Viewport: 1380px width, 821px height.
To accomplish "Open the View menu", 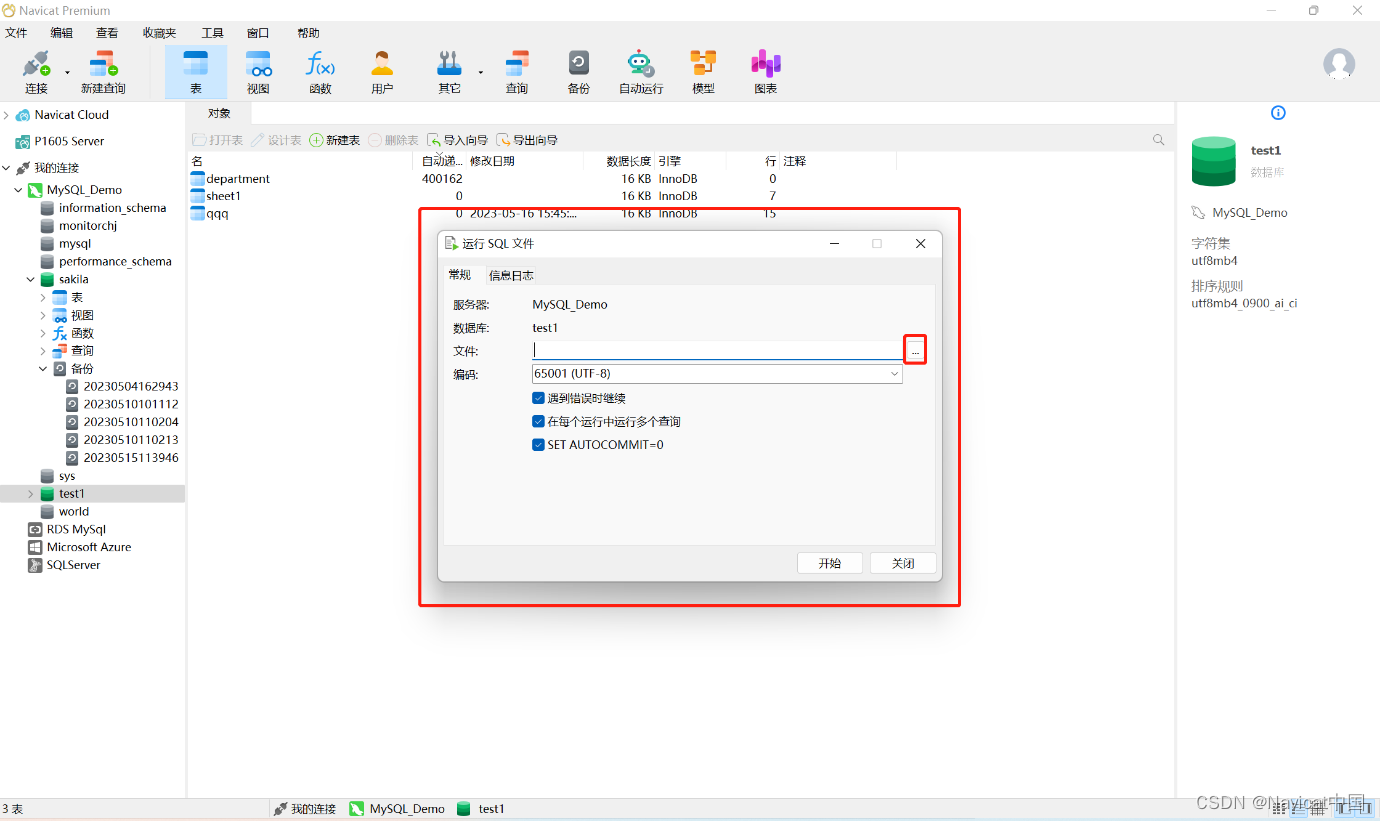I will tap(107, 33).
